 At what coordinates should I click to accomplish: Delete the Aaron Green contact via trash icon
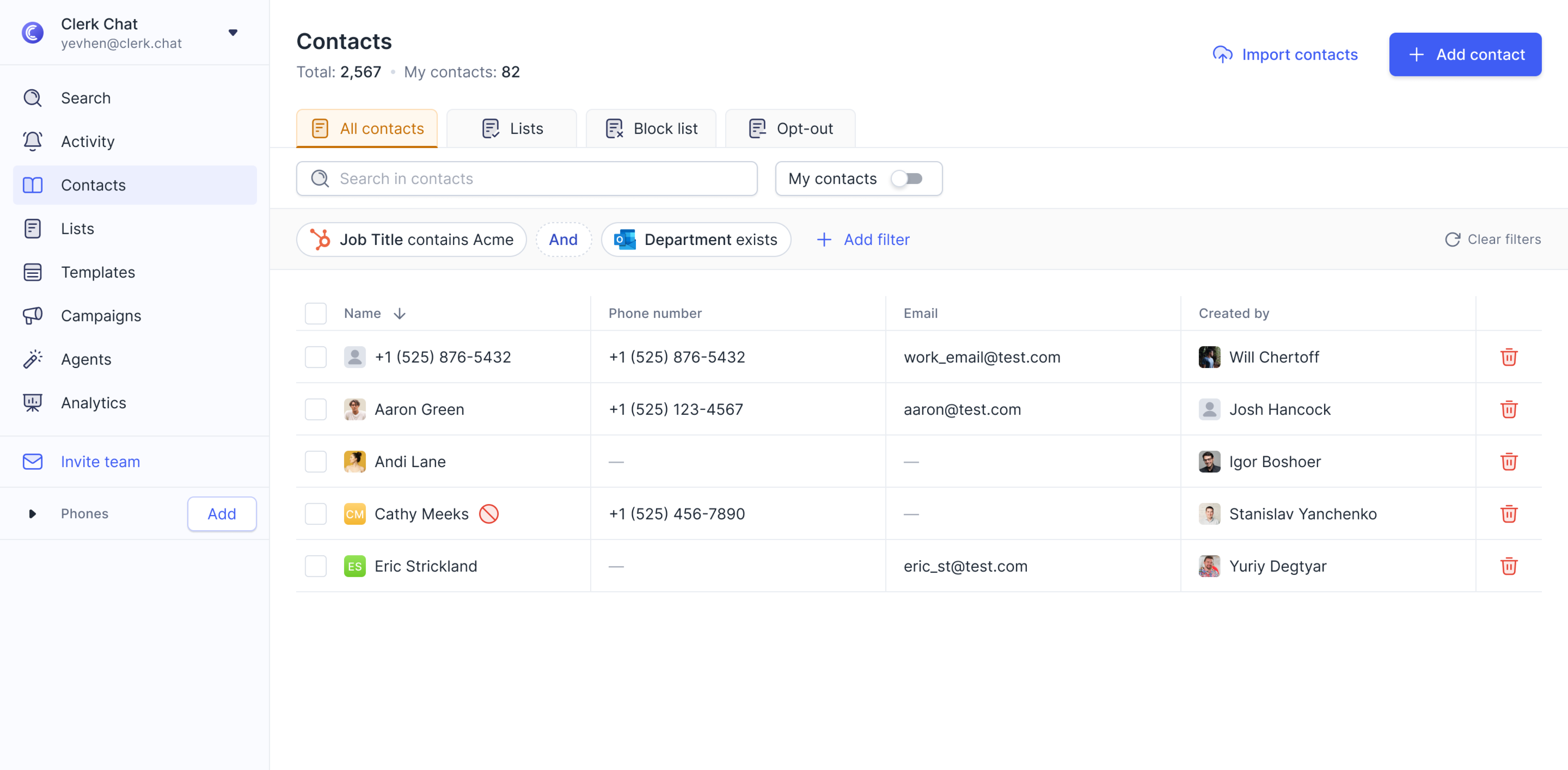click(x=1508, y=409)
